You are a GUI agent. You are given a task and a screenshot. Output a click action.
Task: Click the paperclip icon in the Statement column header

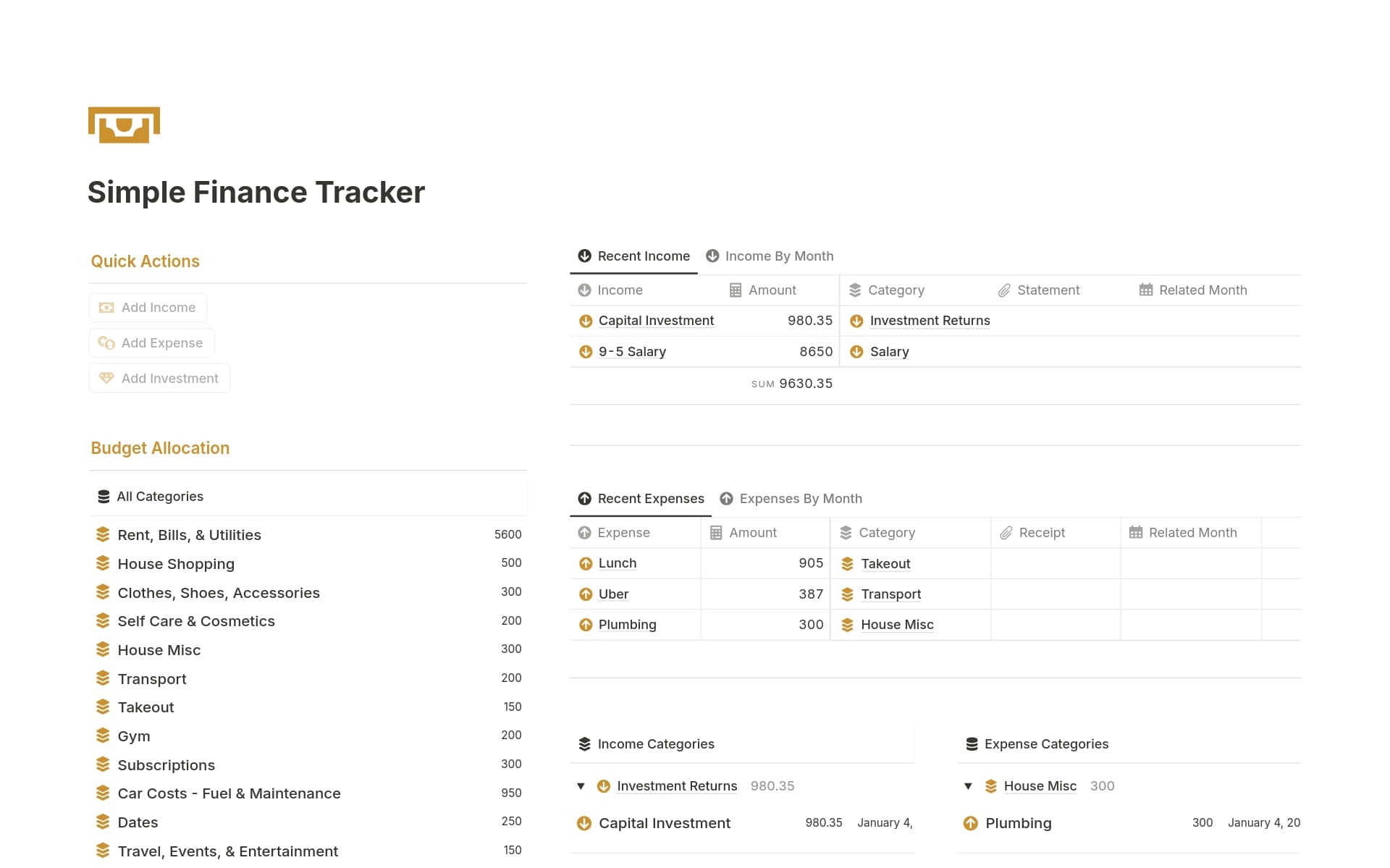click(1004, 290)
